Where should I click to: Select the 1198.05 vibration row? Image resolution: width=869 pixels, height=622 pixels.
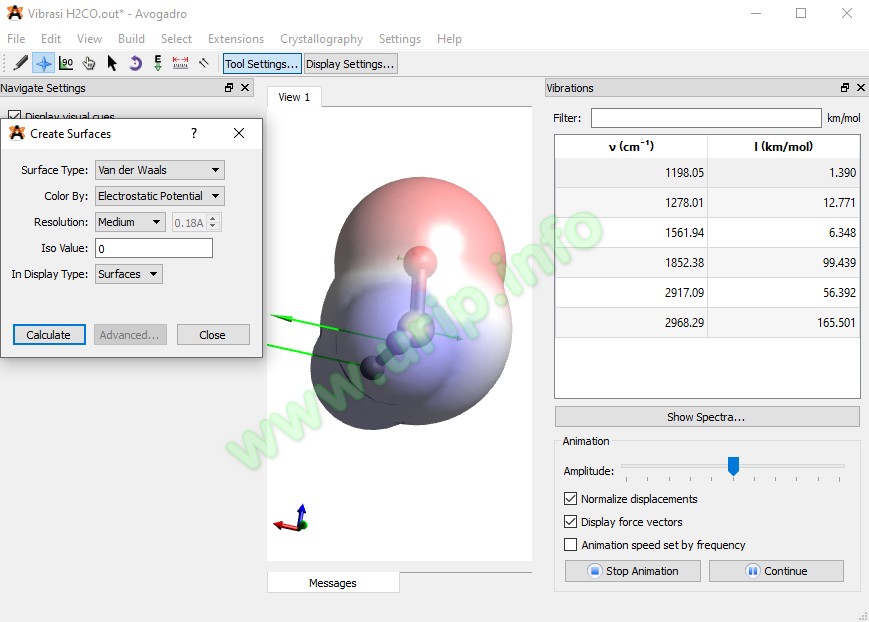(x=707, y=172)
